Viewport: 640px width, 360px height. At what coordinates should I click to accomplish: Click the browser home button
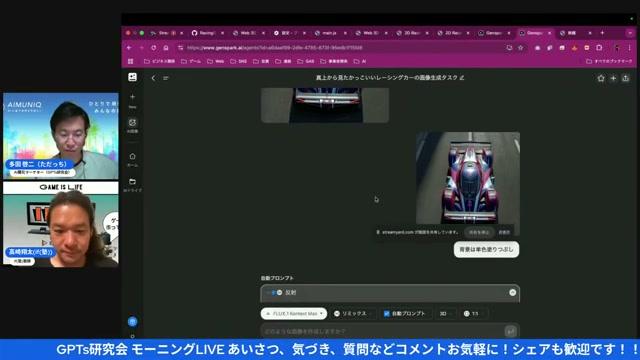[166, 48]
